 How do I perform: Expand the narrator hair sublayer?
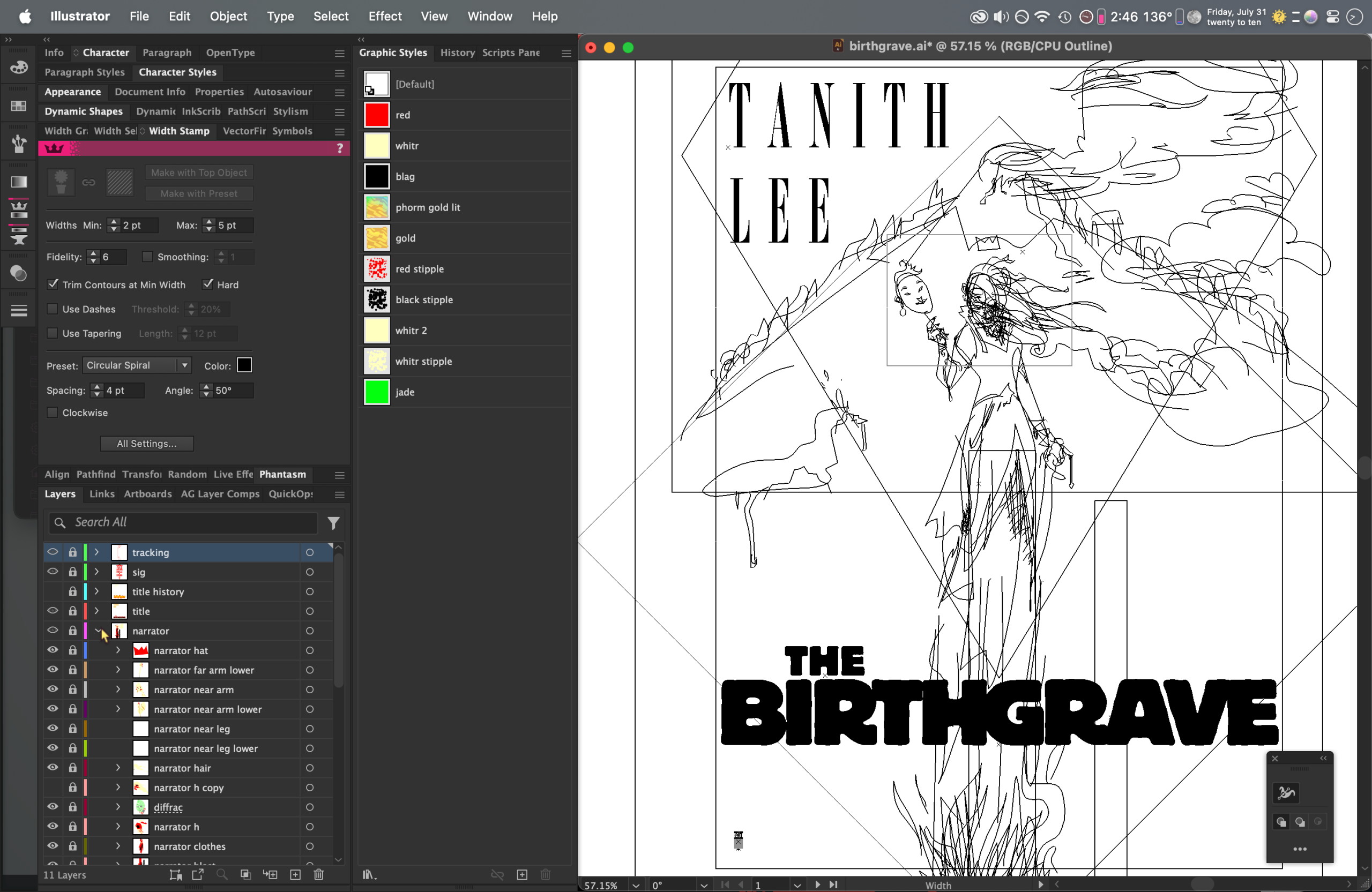tap(118, 768)
